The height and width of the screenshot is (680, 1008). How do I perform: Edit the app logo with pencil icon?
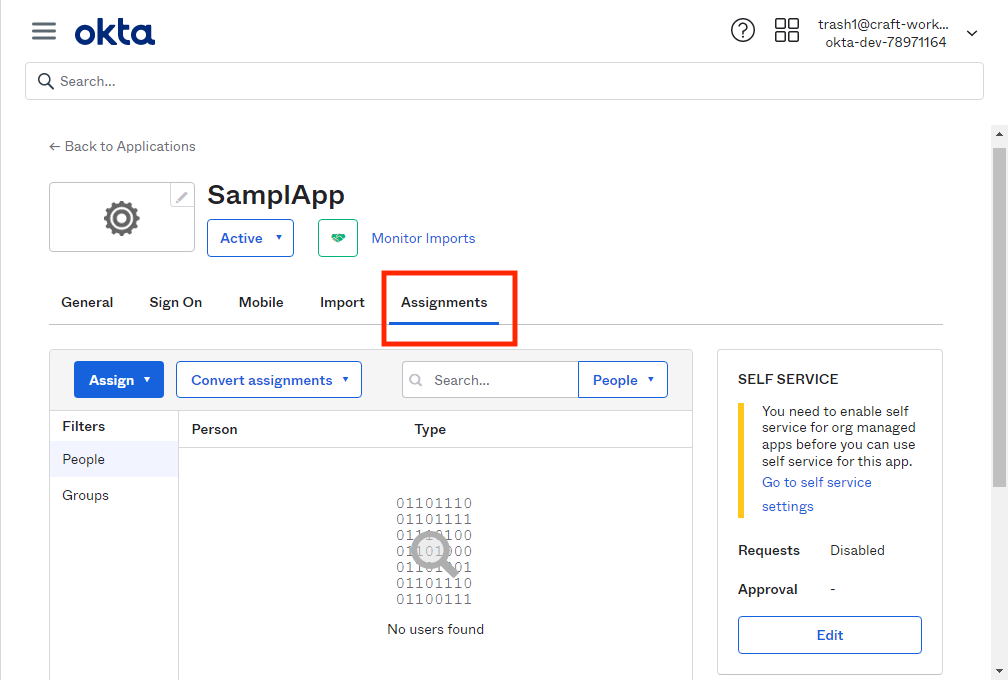point(182,195)
